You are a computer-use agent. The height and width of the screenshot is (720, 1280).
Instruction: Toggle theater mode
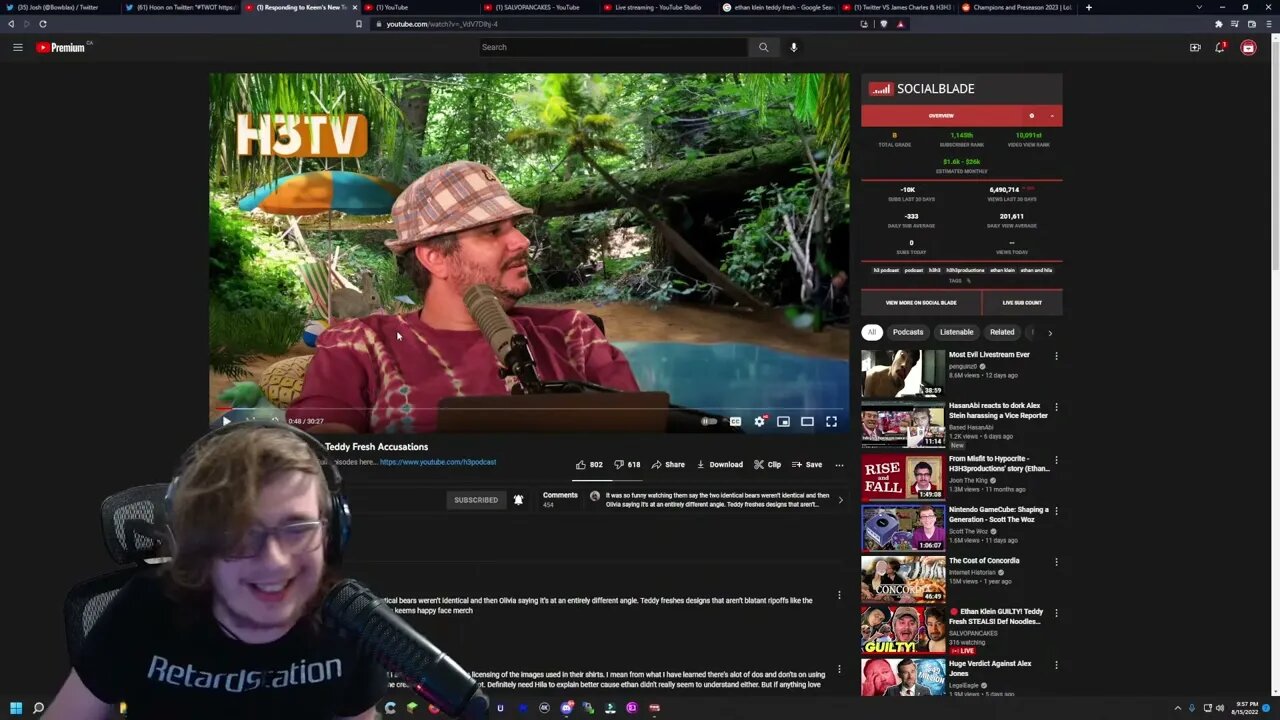pos(807,421)
